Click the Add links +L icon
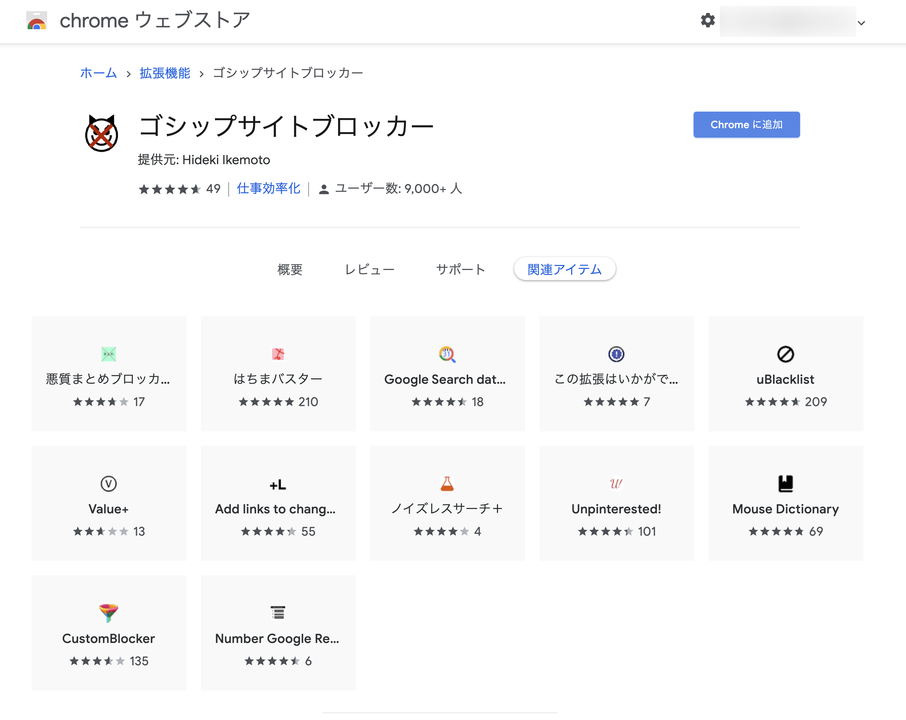The width and height of the screenshot is (906, 720). [x=278, y=485]
